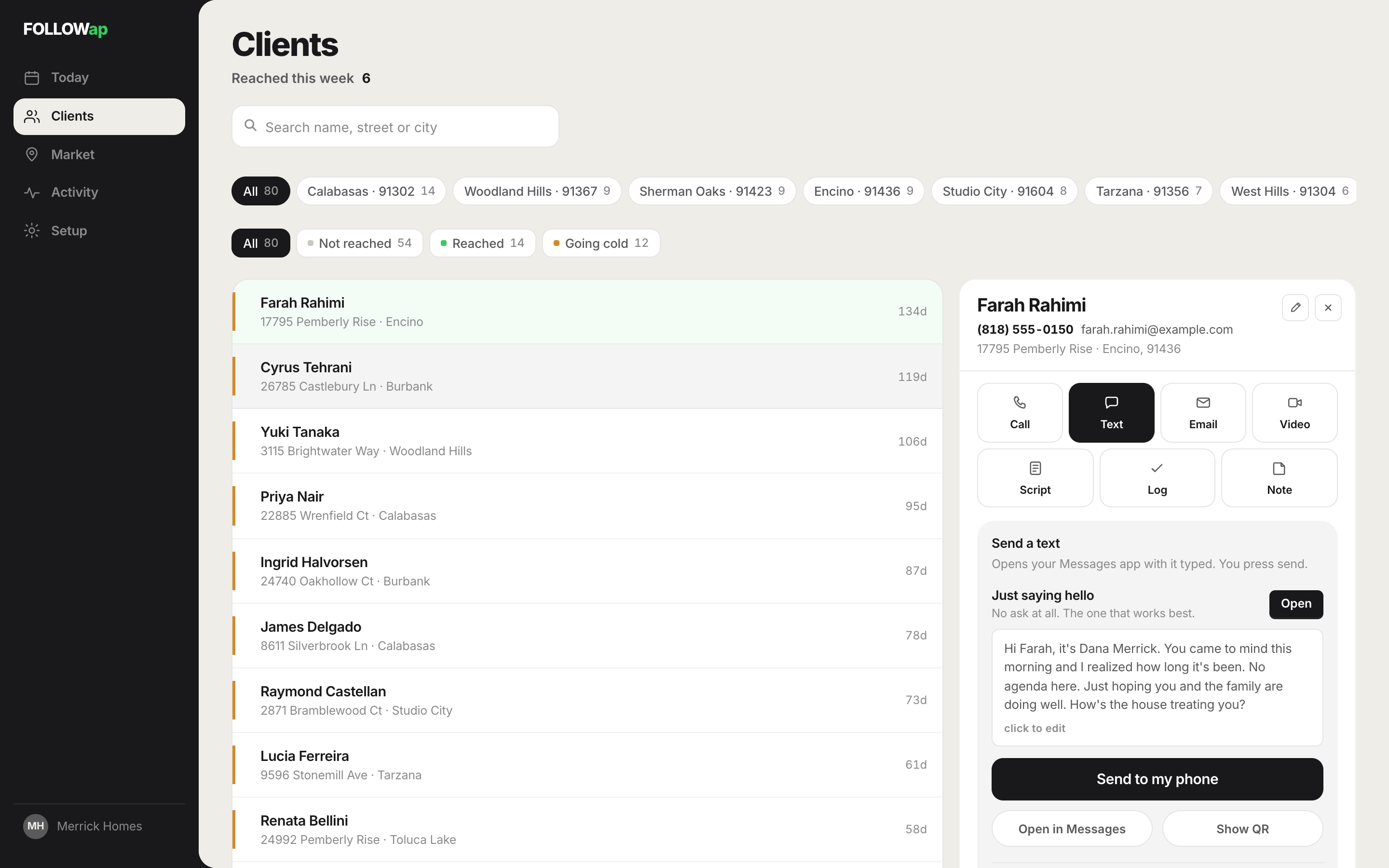Filter by Woodland Hills 91367
The height and width of the screenshot is (868, 1389).
tap(537, 191)
